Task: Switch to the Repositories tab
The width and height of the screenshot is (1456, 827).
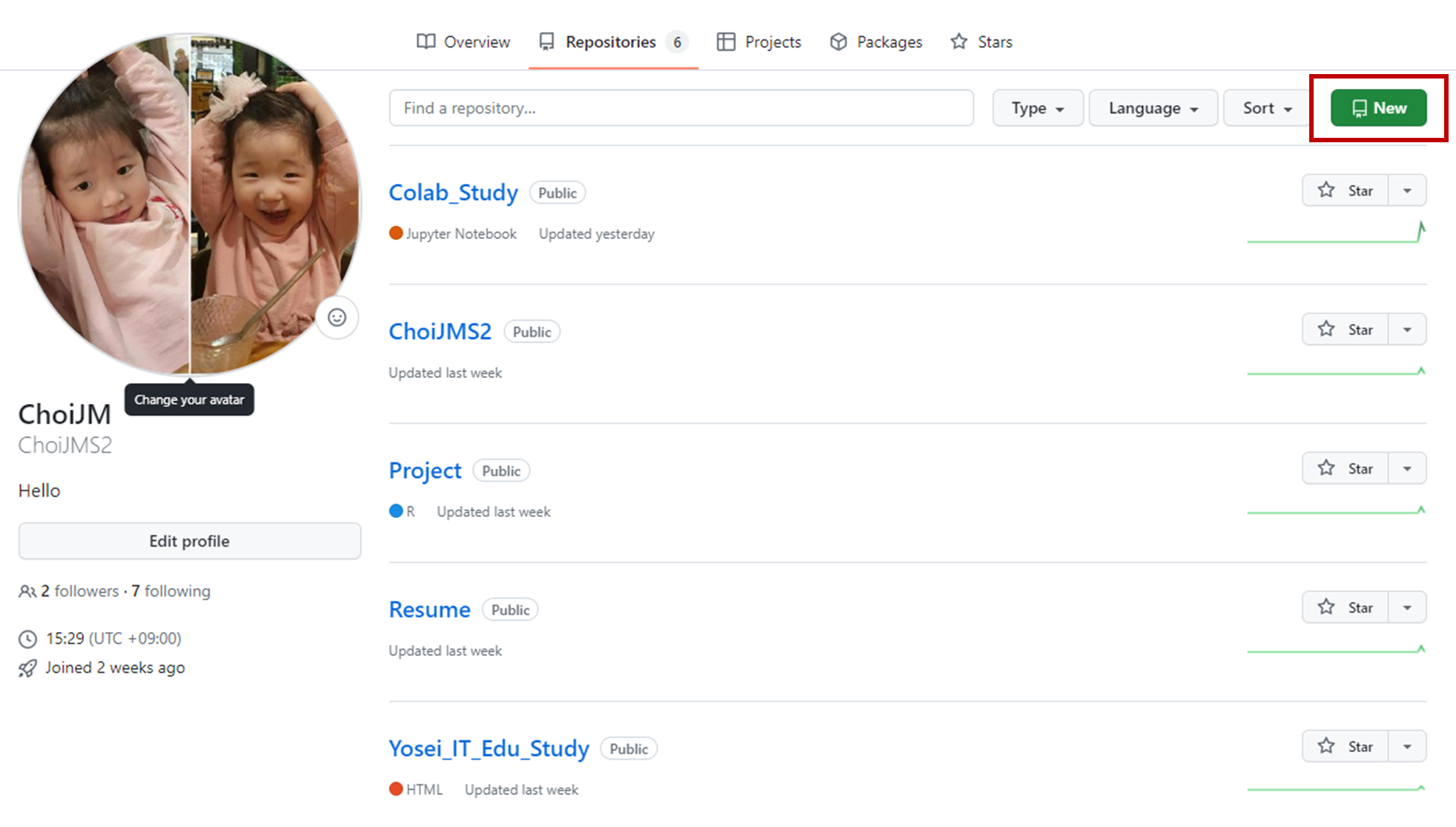Action: coord(611,42)
